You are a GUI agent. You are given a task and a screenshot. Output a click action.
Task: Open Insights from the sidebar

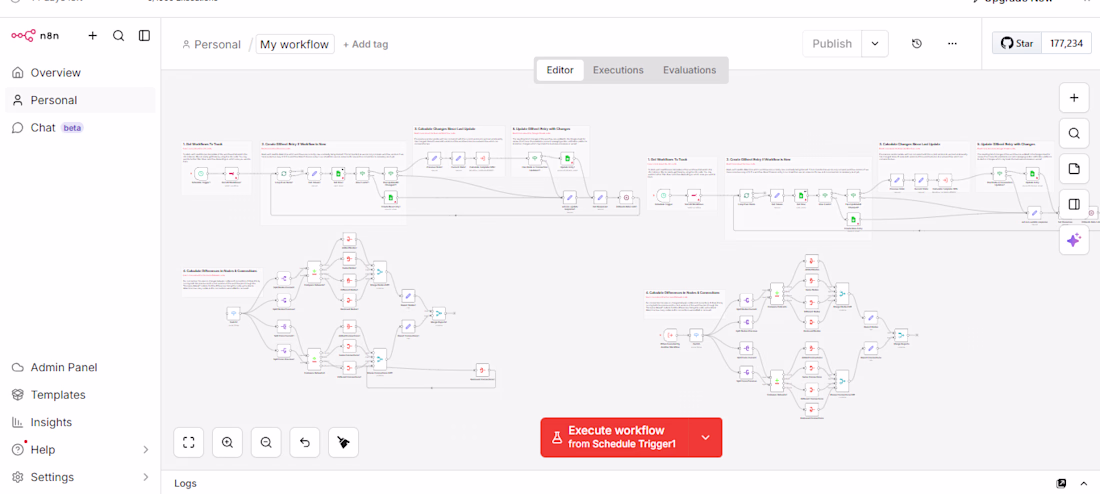[x=80, y=422]
